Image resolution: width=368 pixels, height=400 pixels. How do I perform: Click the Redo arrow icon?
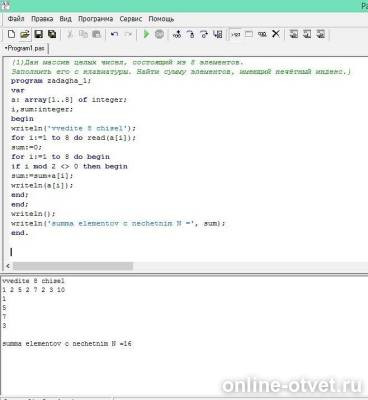pyautogui.click(x=128, y=34)
